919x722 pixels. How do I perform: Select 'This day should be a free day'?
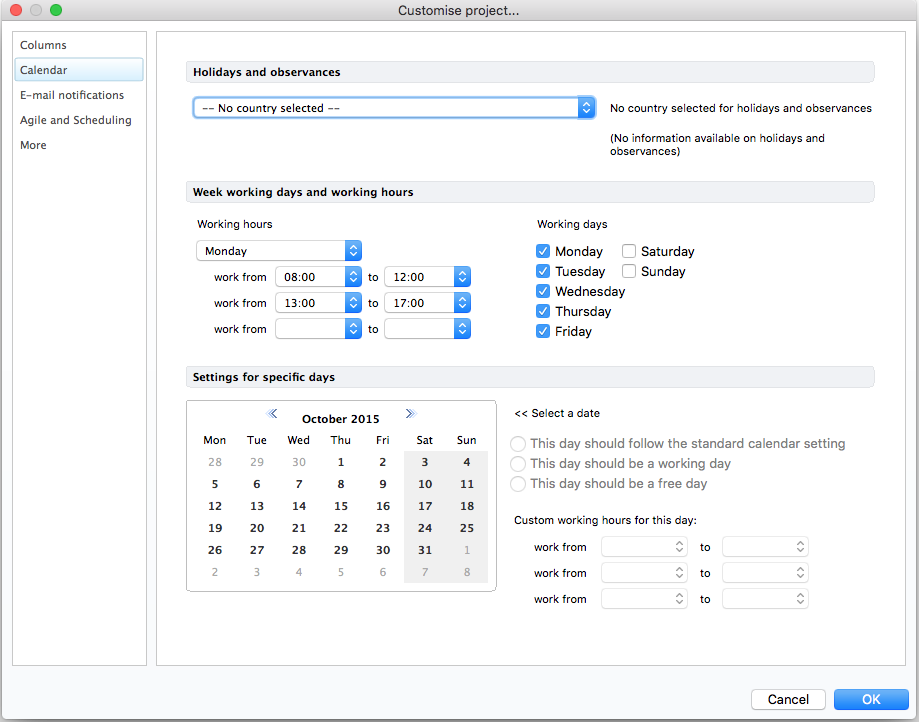tap(518, 483)
